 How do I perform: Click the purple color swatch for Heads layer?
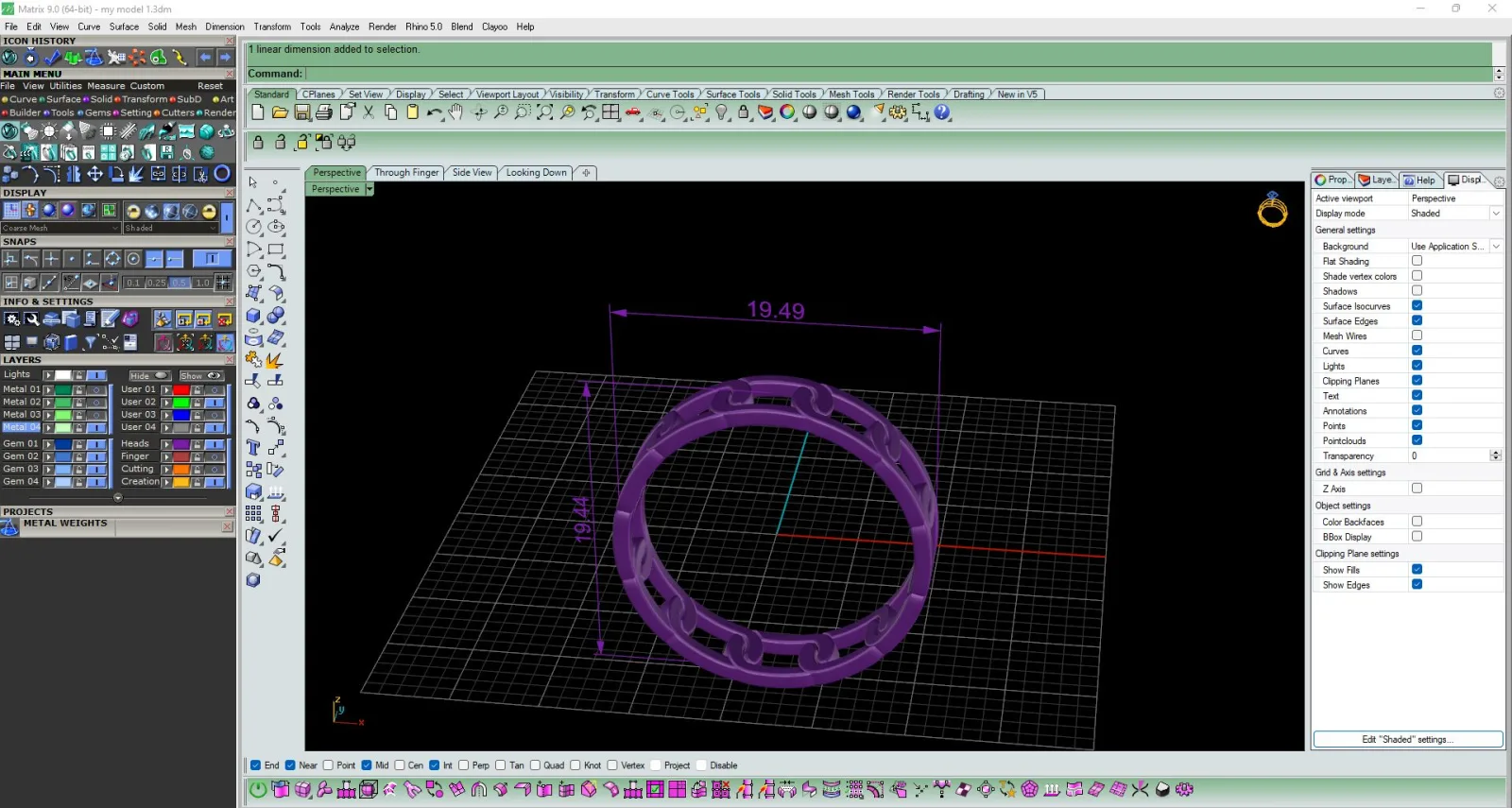pyautogui.click(x=180, y=443)
